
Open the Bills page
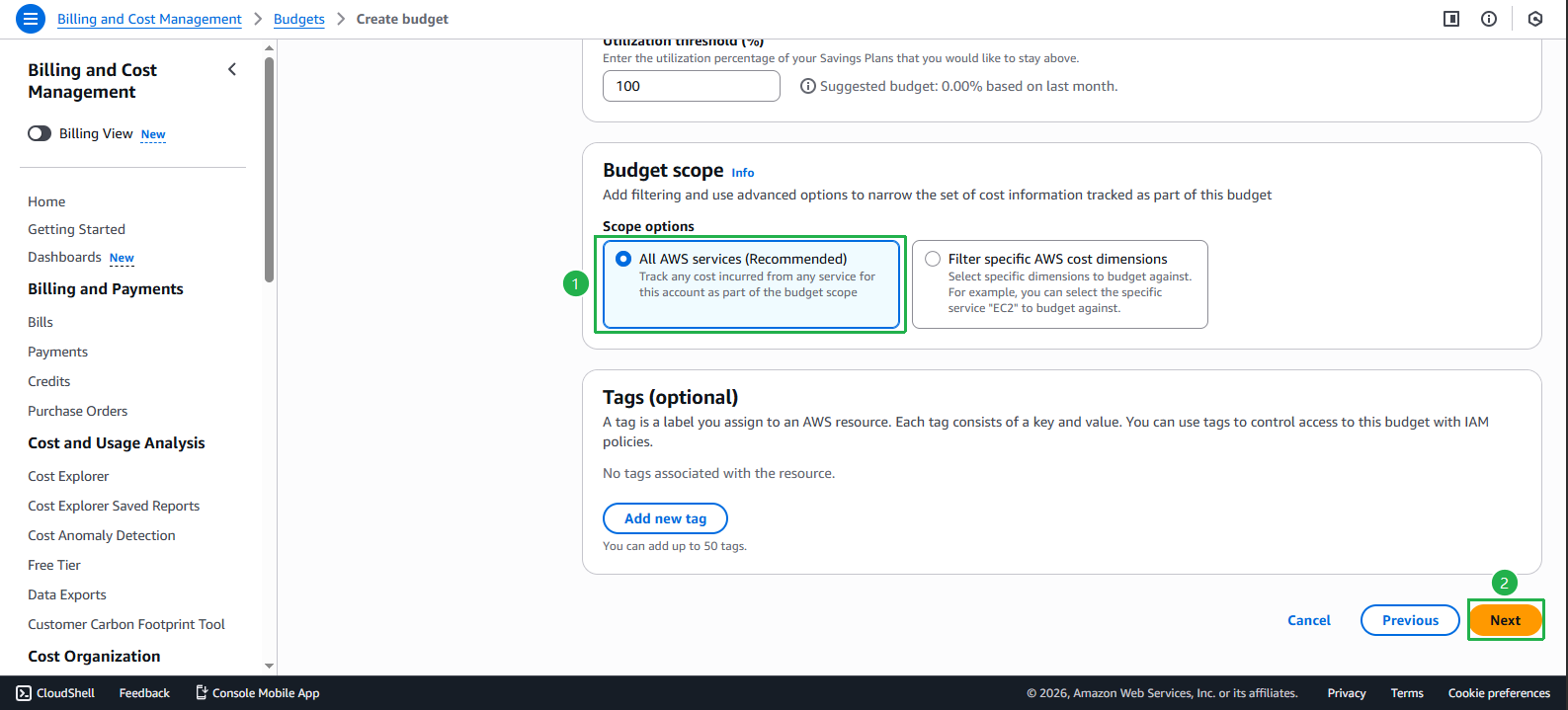click(x=41, y=322)
